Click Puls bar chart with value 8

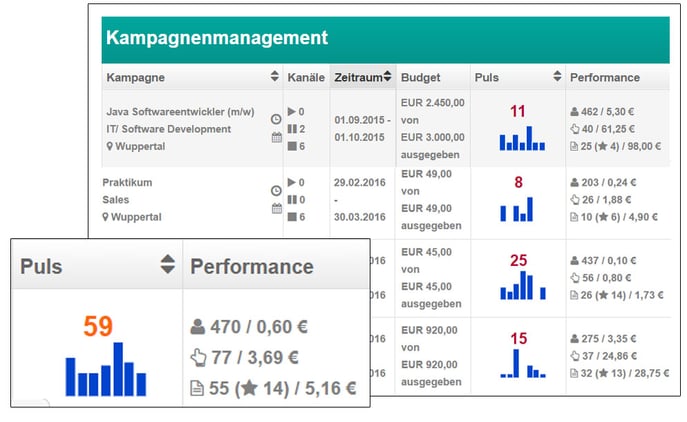tap(517, 209)
